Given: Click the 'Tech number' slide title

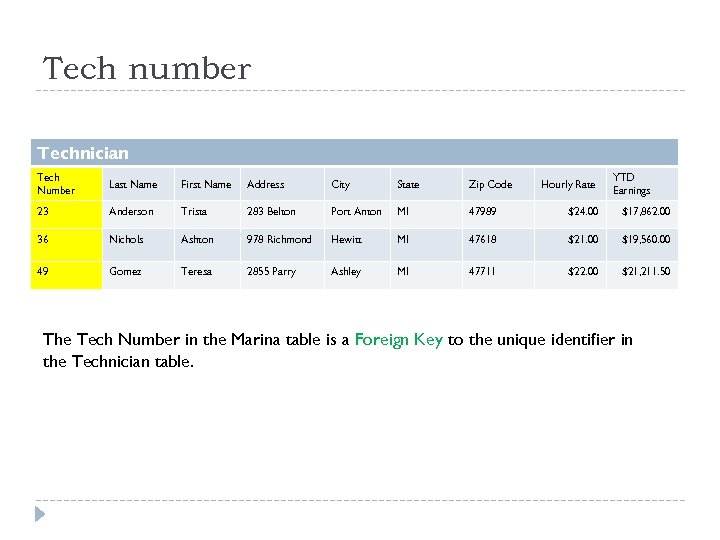Looking at the screenshot, I should (146, 69).
